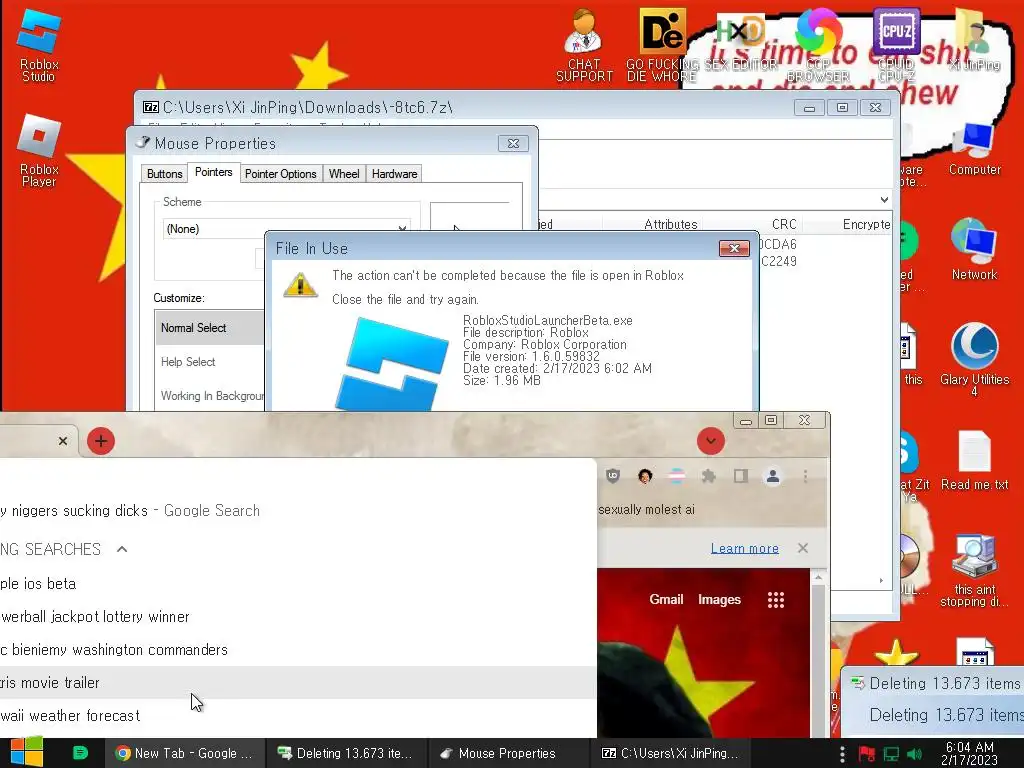
Task: Click the volume speaker tray icon
Action: [x=914, y=754]
